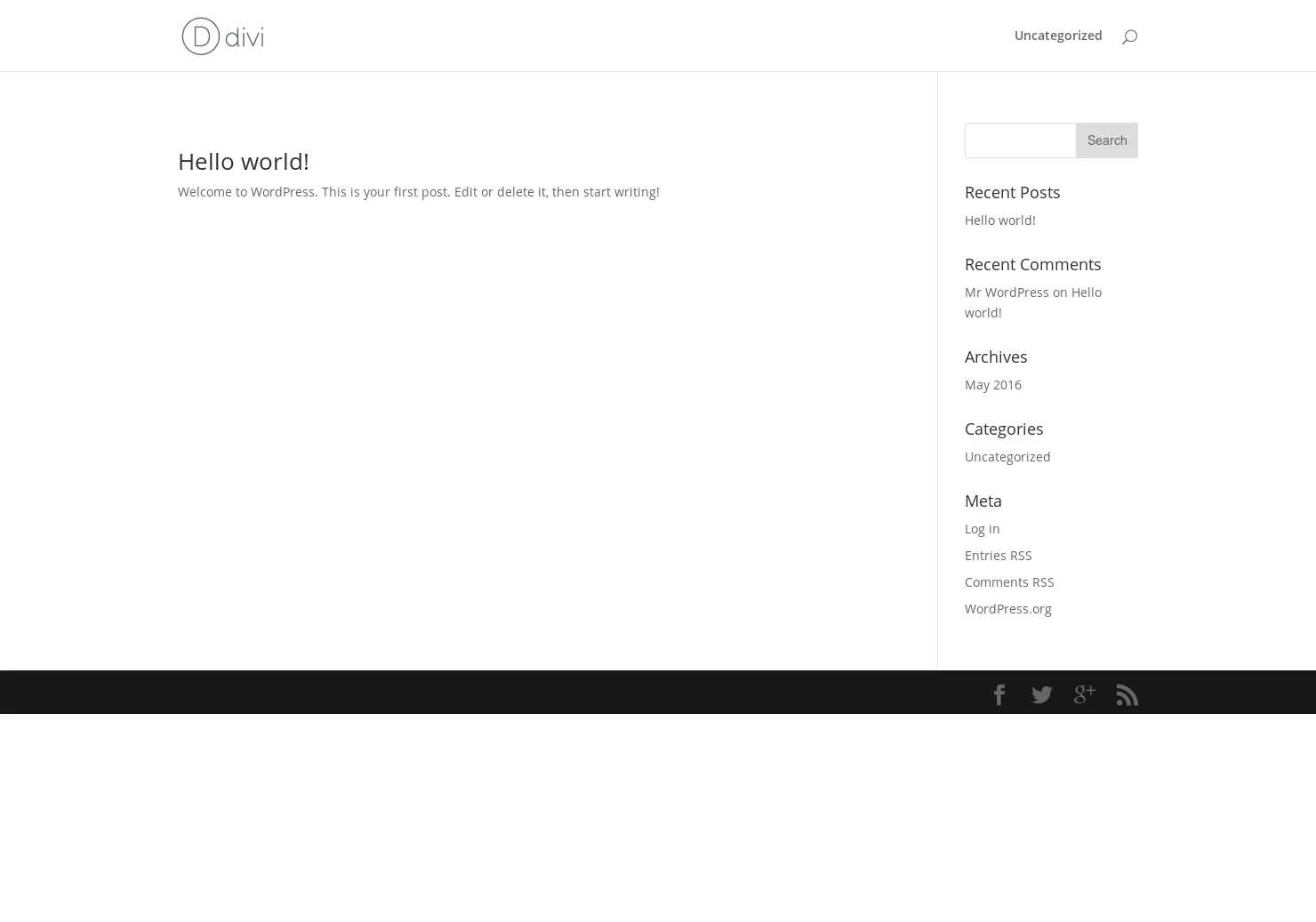The image size is (1316, 922).
Task: Visit the WordPress.org link
Action: point(1008,608)
